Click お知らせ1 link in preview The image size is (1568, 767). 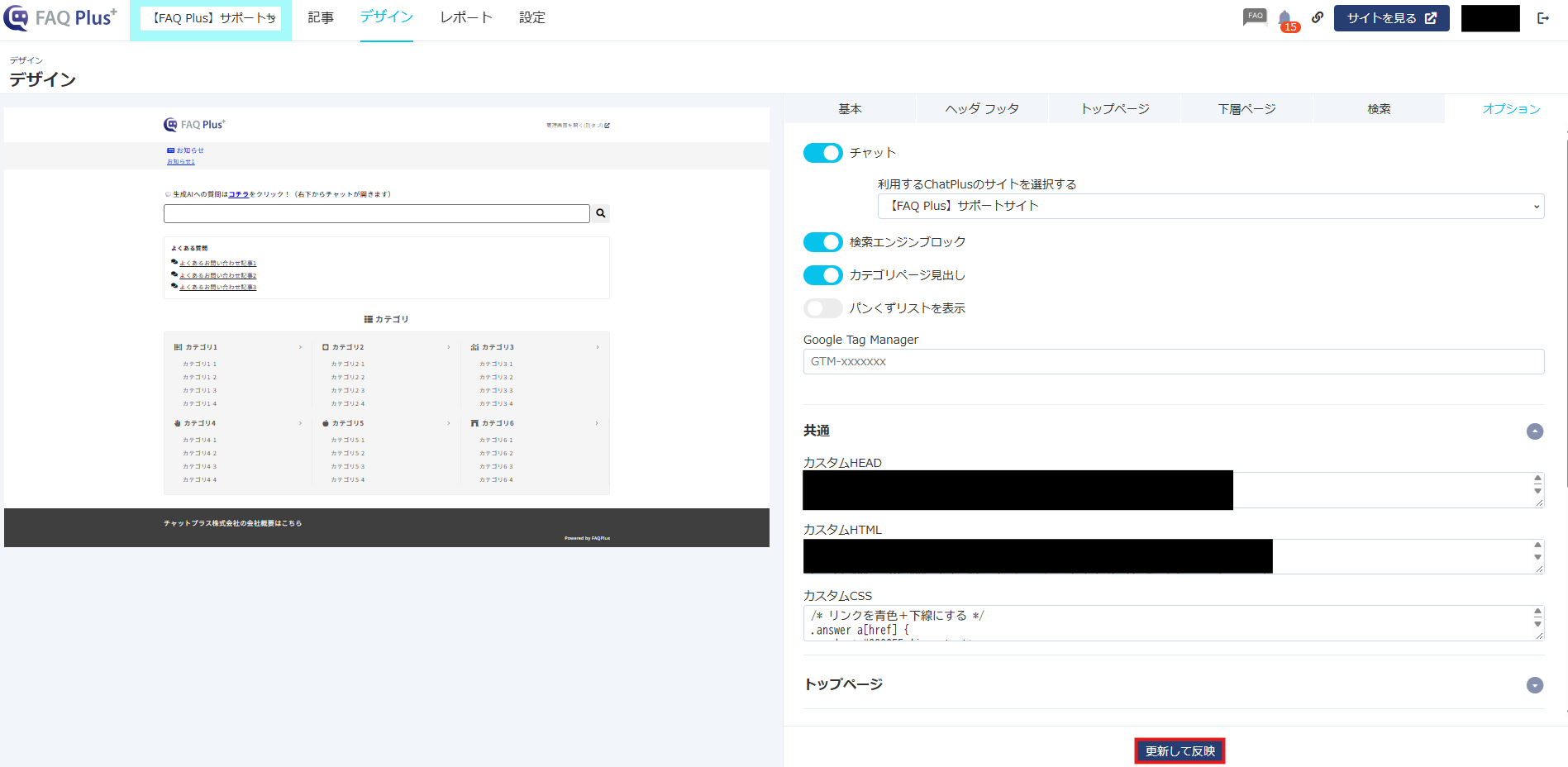[x=180, y=162]
